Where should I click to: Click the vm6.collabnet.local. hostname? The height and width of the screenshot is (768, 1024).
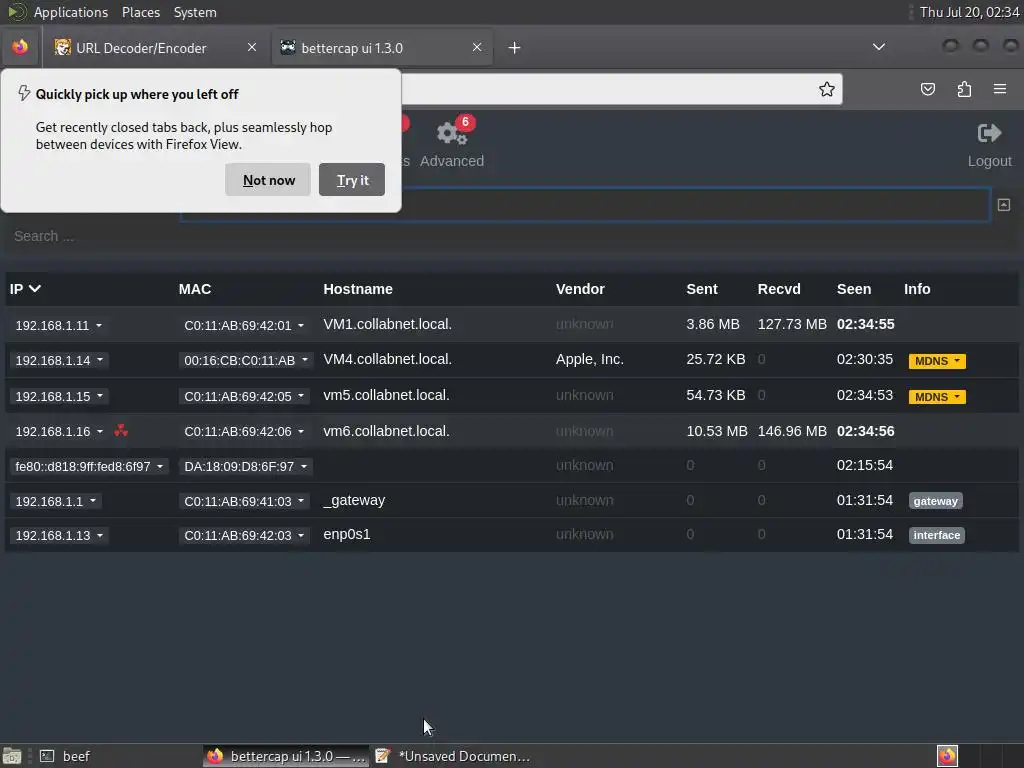pos(386,431)
